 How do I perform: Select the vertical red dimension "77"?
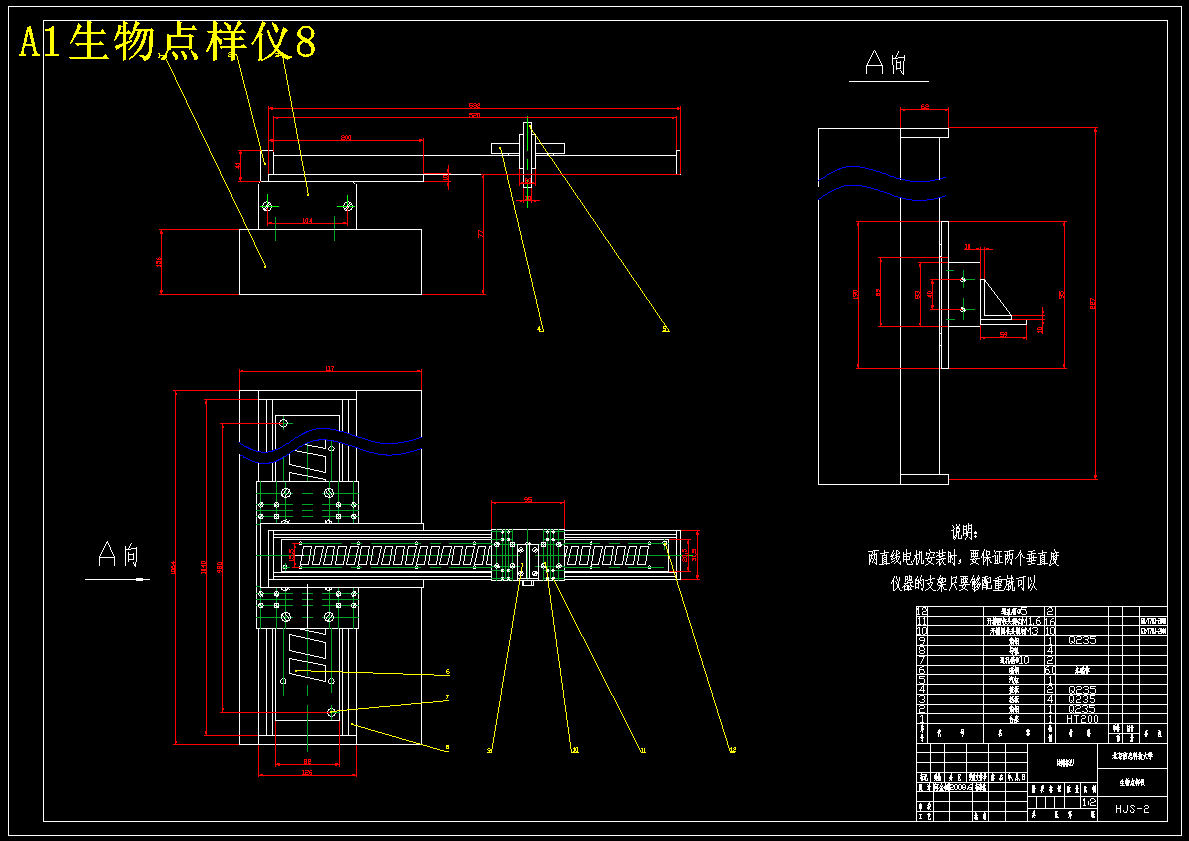coord(480,234)
